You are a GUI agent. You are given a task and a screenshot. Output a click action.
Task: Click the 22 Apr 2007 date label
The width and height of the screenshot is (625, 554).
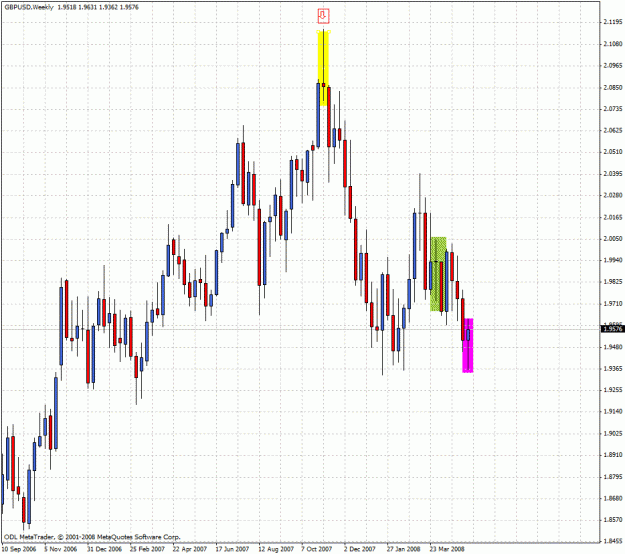point(190,549)
